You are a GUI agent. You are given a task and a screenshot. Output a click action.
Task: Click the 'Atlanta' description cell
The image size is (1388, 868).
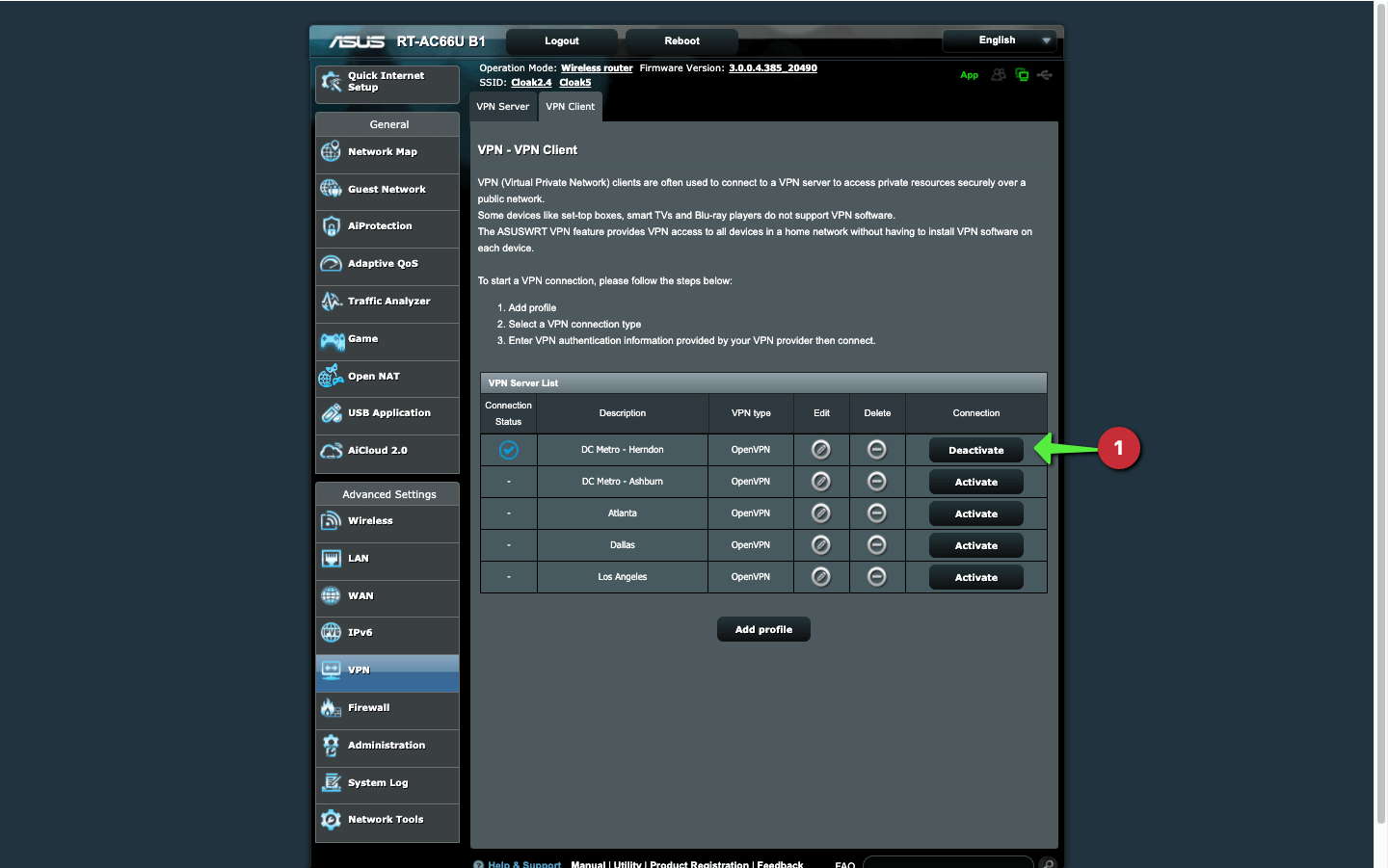[623, 513]
